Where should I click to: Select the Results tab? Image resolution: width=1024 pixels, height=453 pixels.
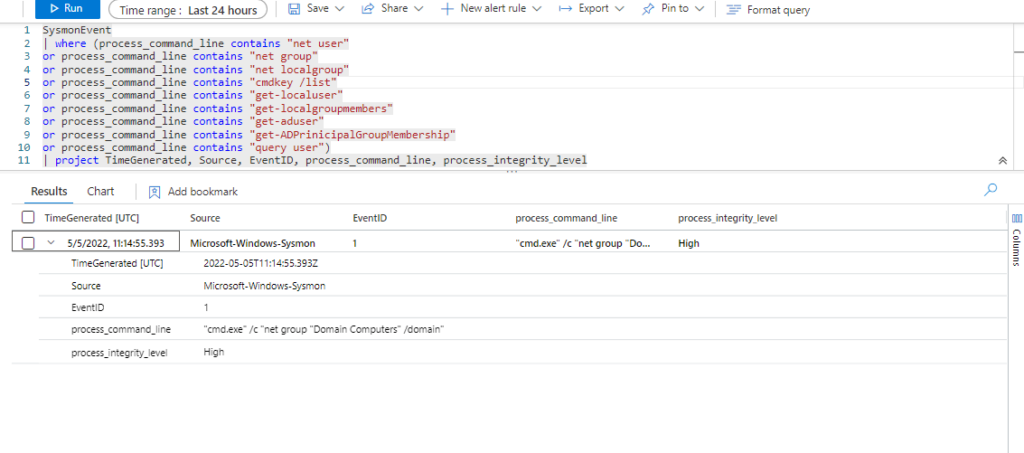(x=49, y=191)
